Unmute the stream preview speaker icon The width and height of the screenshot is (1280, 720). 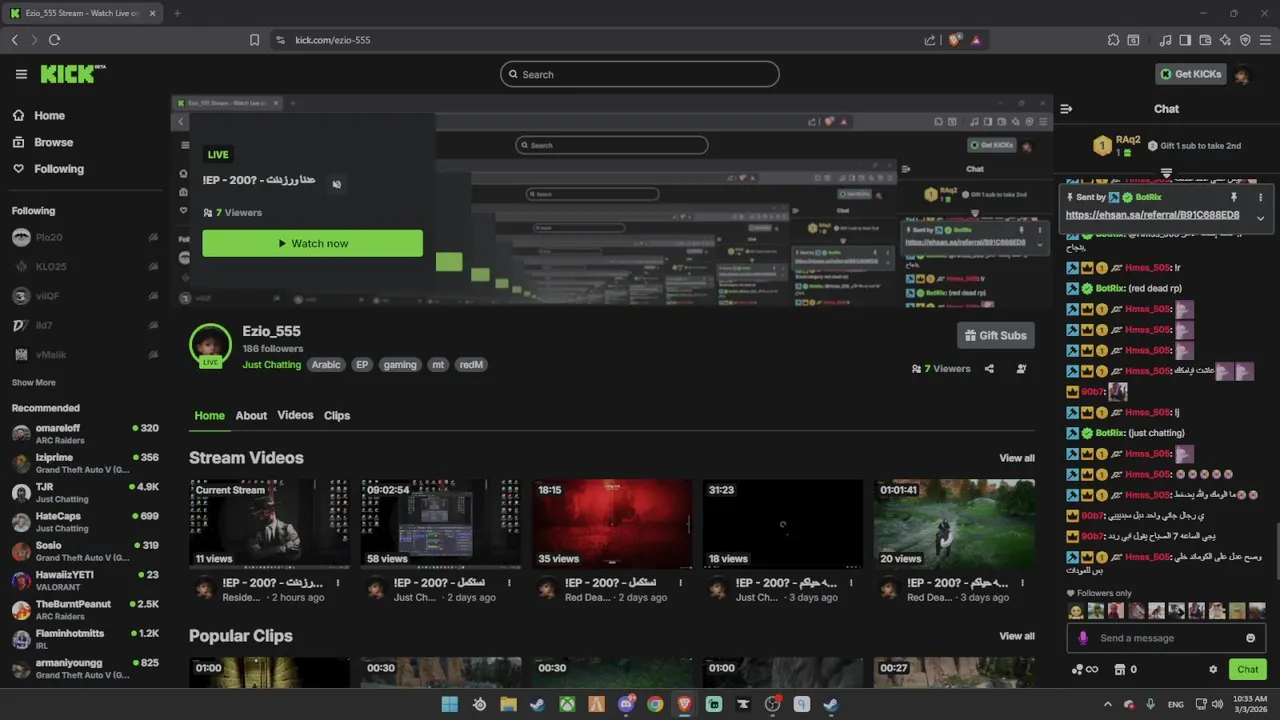(336, 184)
